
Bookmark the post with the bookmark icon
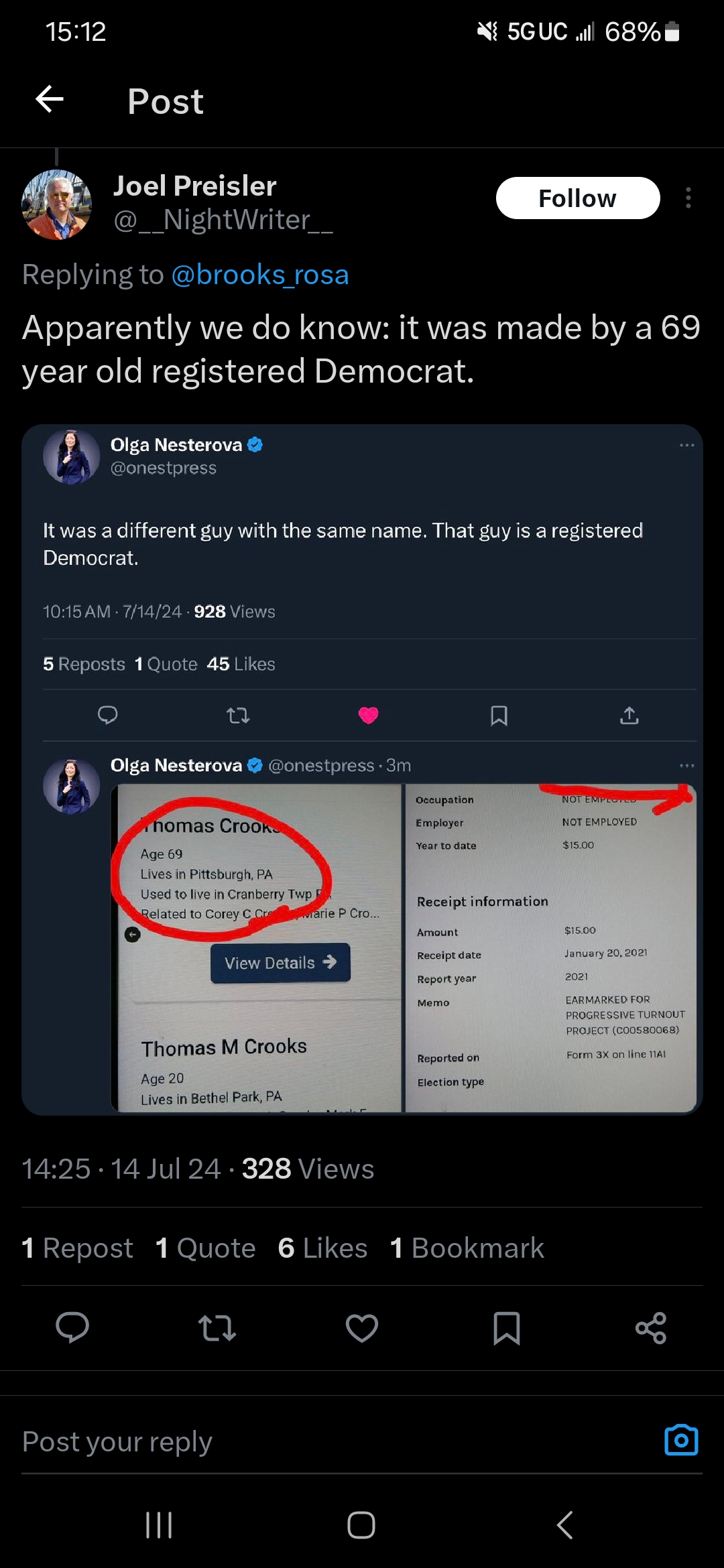[506, 1327]
